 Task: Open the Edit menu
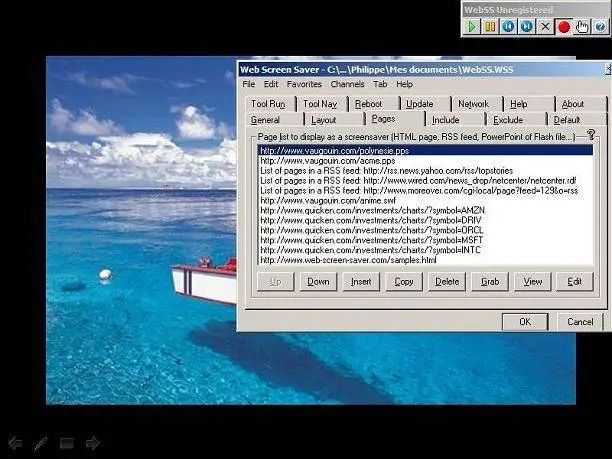point(271,84)
